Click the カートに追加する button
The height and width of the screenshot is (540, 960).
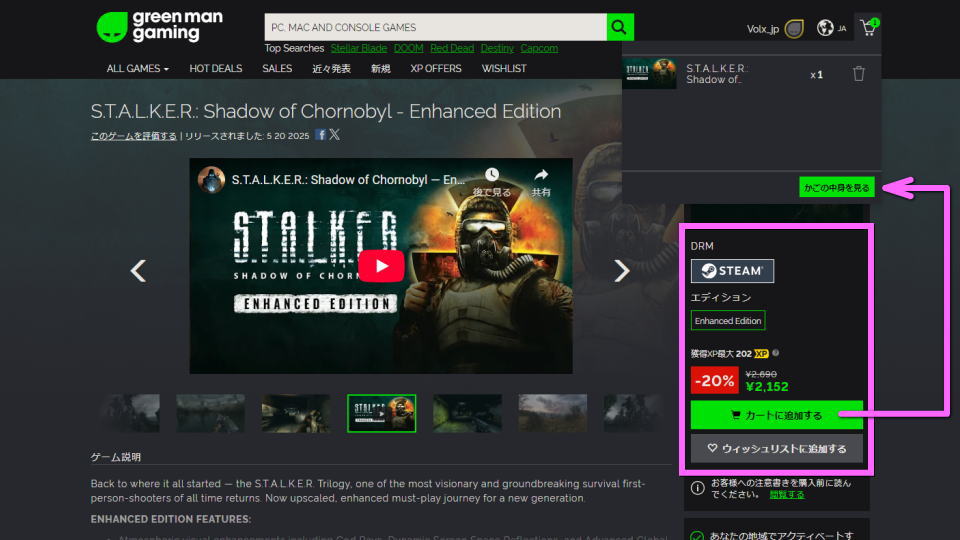tap(776, 415)
